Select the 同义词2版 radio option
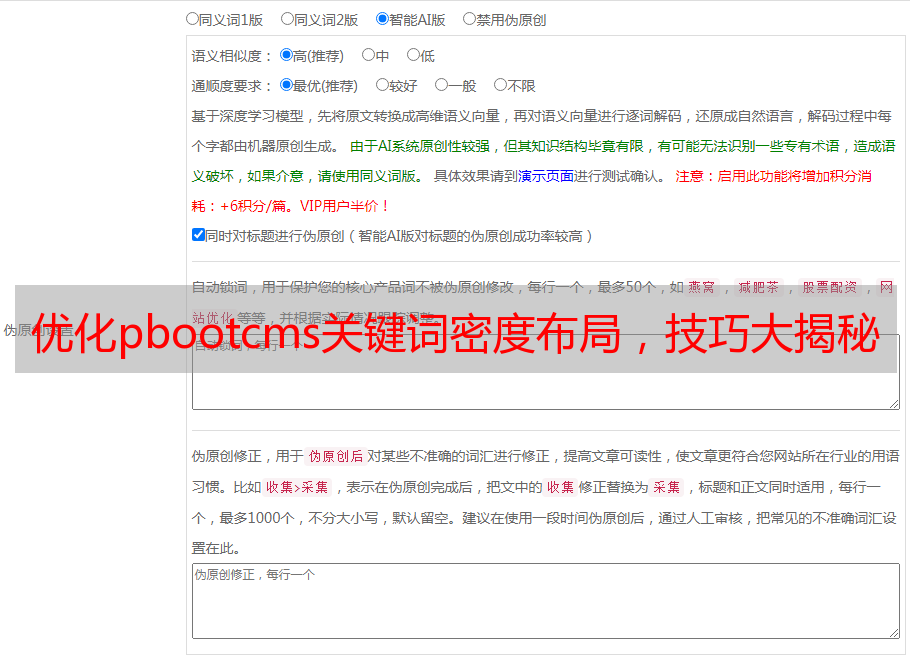The height and width of the screenshot is (658, 911). 287,19
